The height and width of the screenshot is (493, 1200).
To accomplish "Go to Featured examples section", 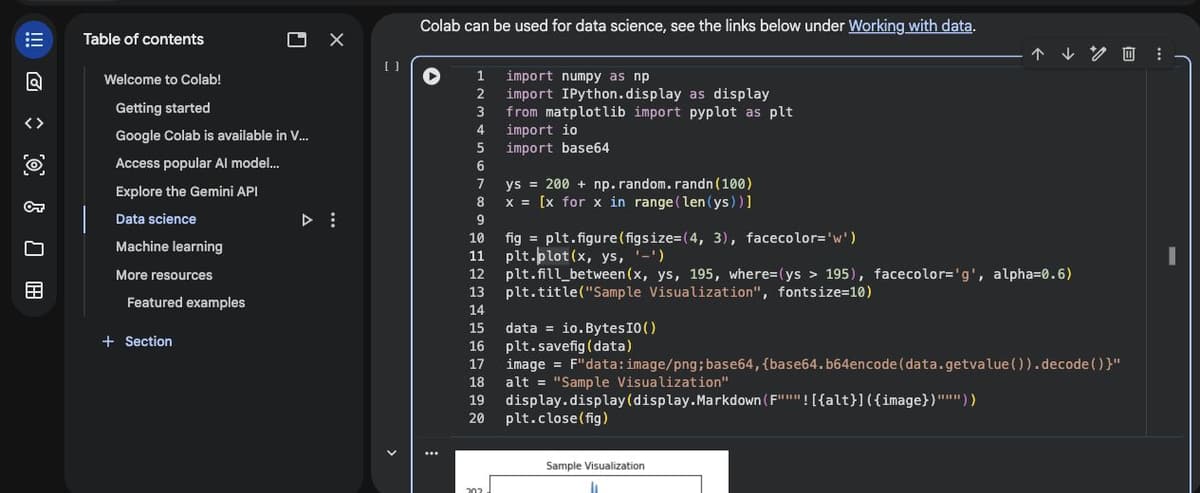I will pos(186,302).
